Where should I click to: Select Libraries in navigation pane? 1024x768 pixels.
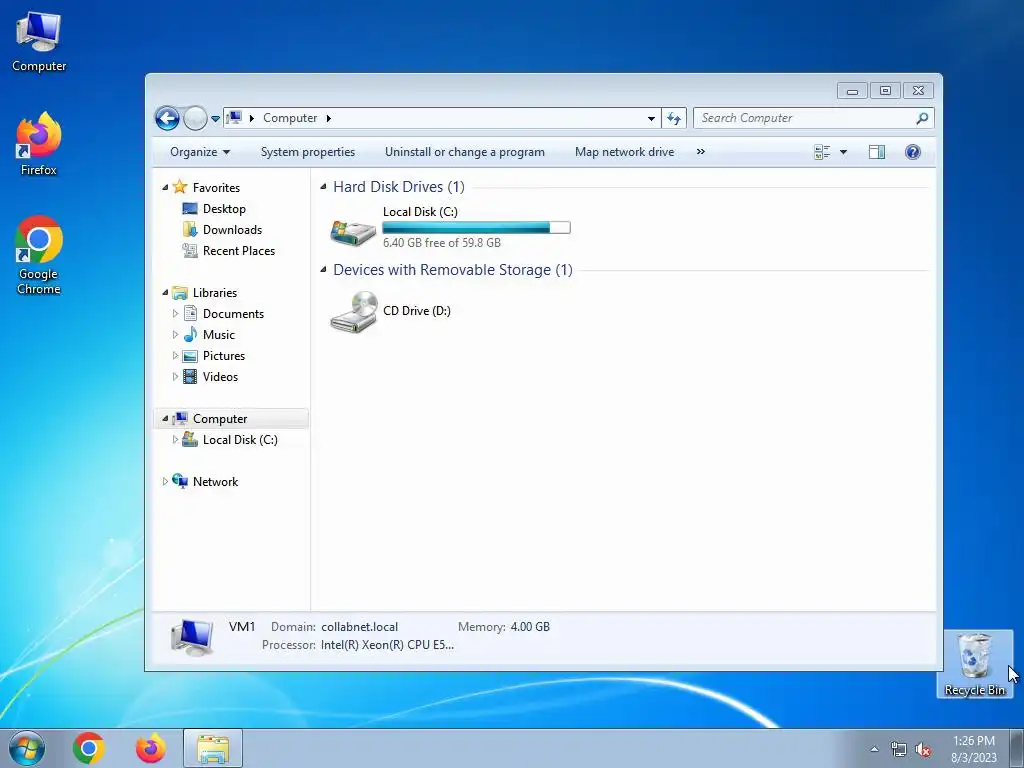point(214,293)
